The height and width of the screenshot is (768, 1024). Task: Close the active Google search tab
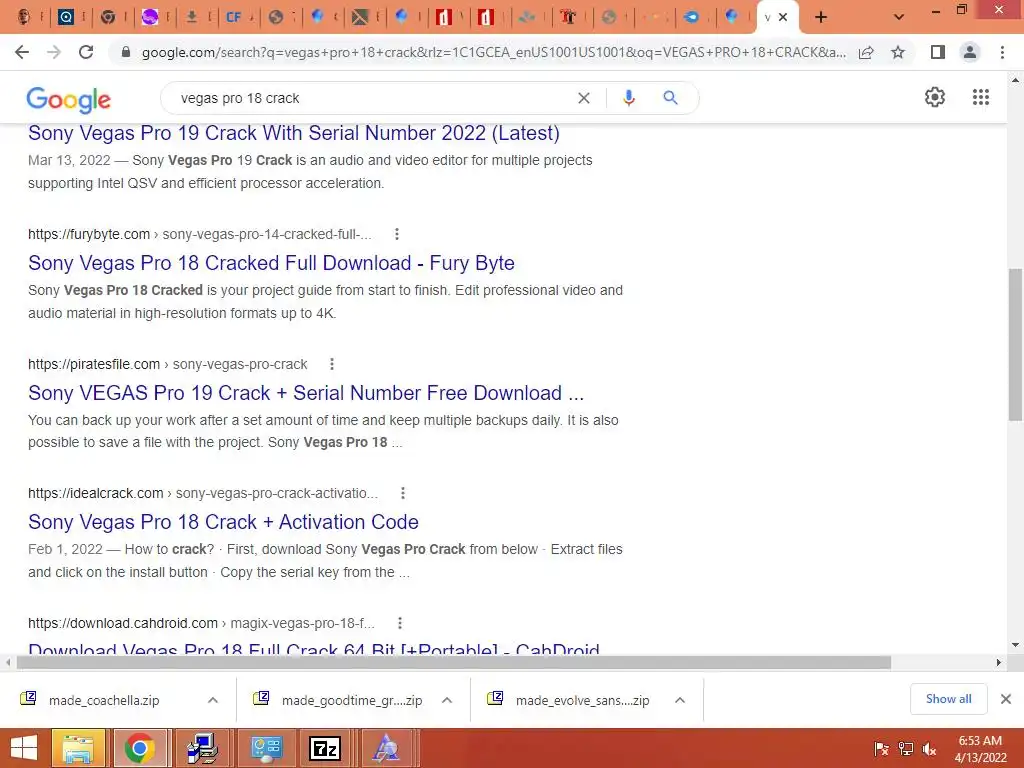pyautogui.click(x=783, y=18)
